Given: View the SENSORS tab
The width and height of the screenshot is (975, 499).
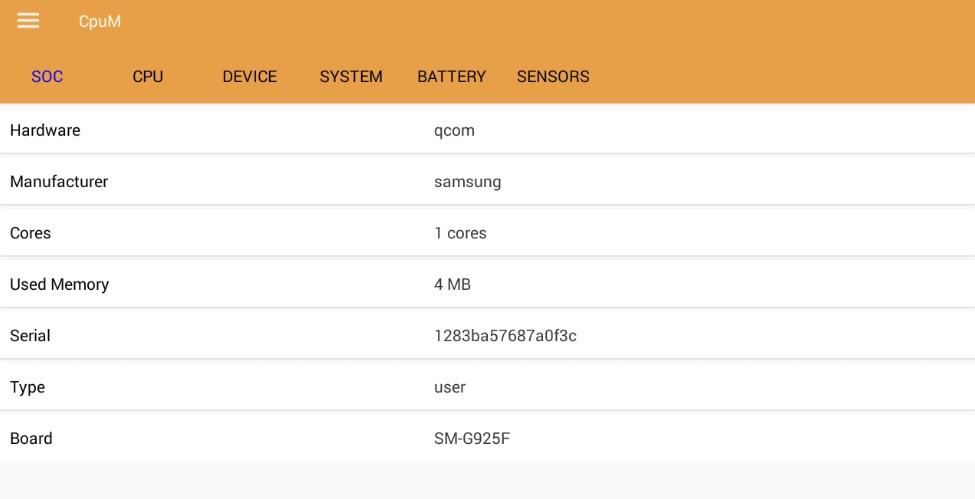Looking at the screenshot, I should coord(553,77).
